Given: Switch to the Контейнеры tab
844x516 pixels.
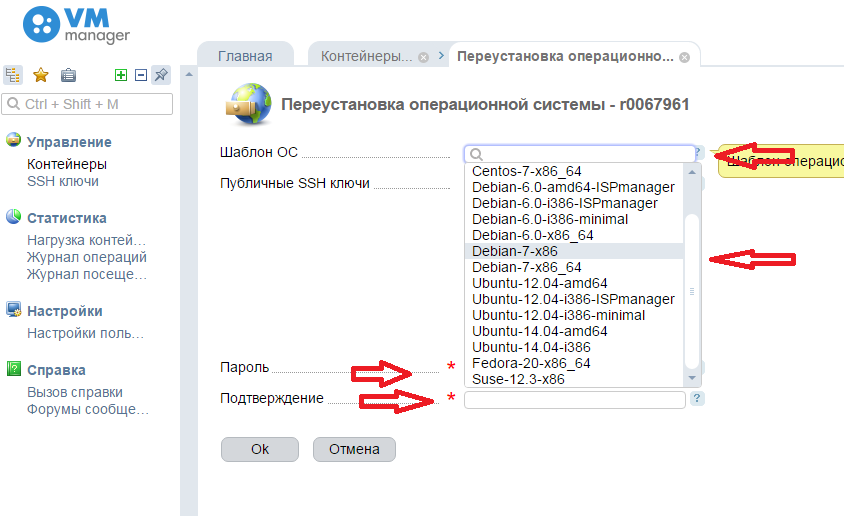Looking at the screenshot, I should (366, 56).
